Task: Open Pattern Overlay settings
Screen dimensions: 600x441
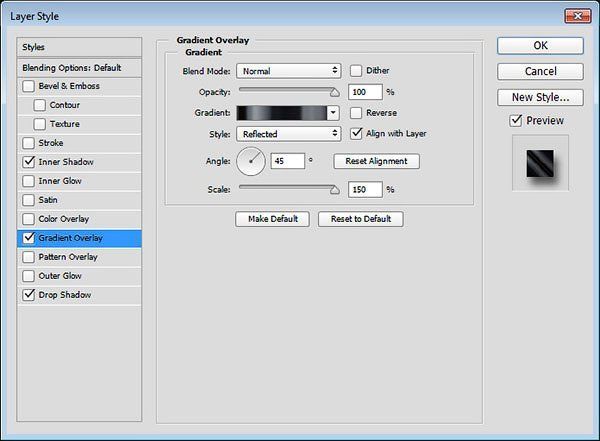Action: 68,257
